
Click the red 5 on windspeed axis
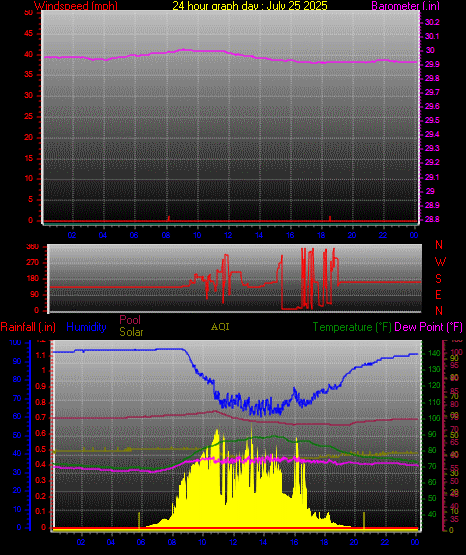30,200
